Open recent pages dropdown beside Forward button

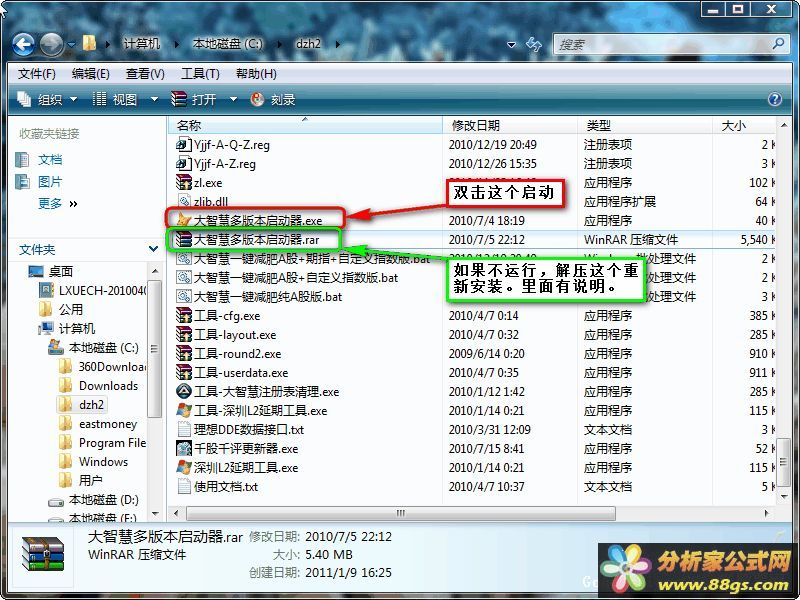[x=71, y=44]
